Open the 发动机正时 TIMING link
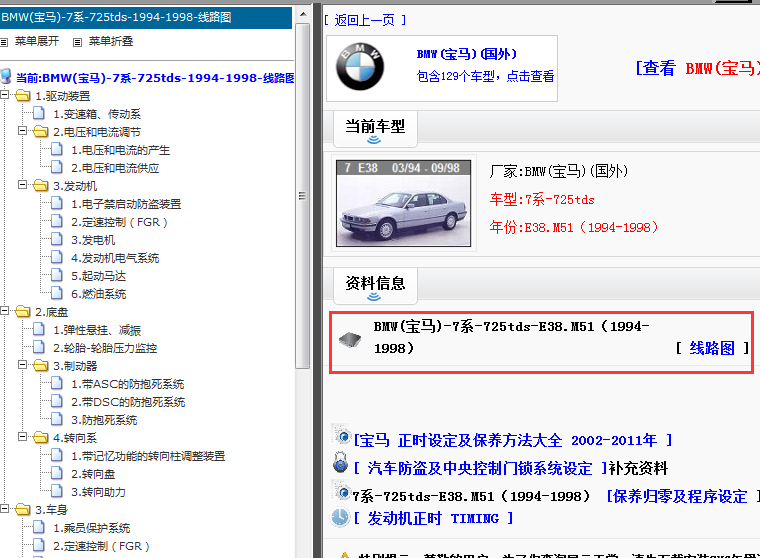Screen dimensions: 760x558 pos(433,518)
